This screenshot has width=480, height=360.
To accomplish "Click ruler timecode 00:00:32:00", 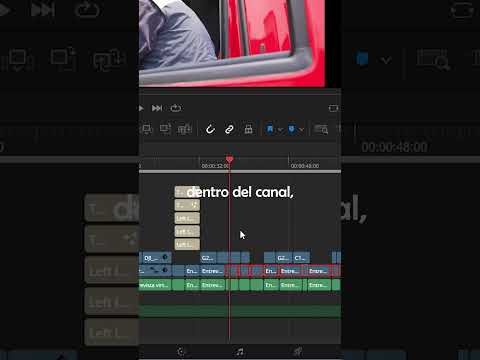I will tap(215, 166).
